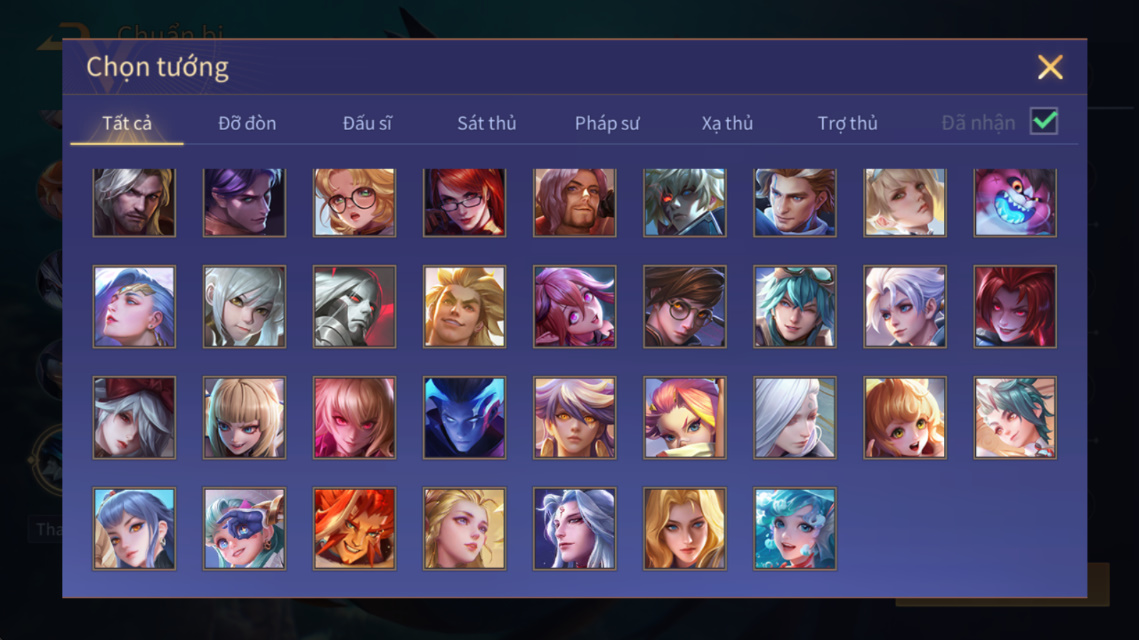Show the Xạ thủ heroes tab

(x=727, y=123)
